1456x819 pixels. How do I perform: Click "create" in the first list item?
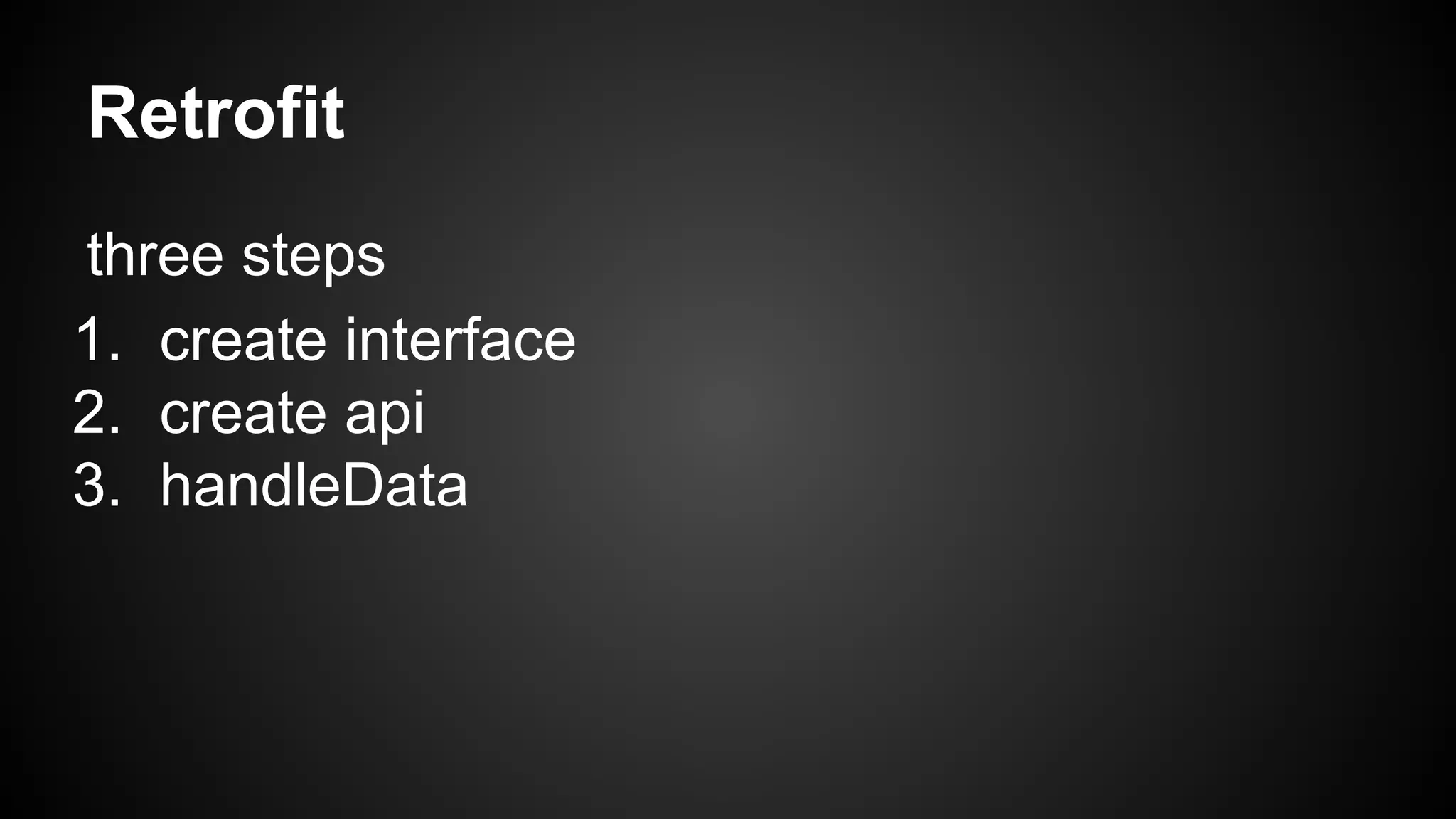coord(242,340)
